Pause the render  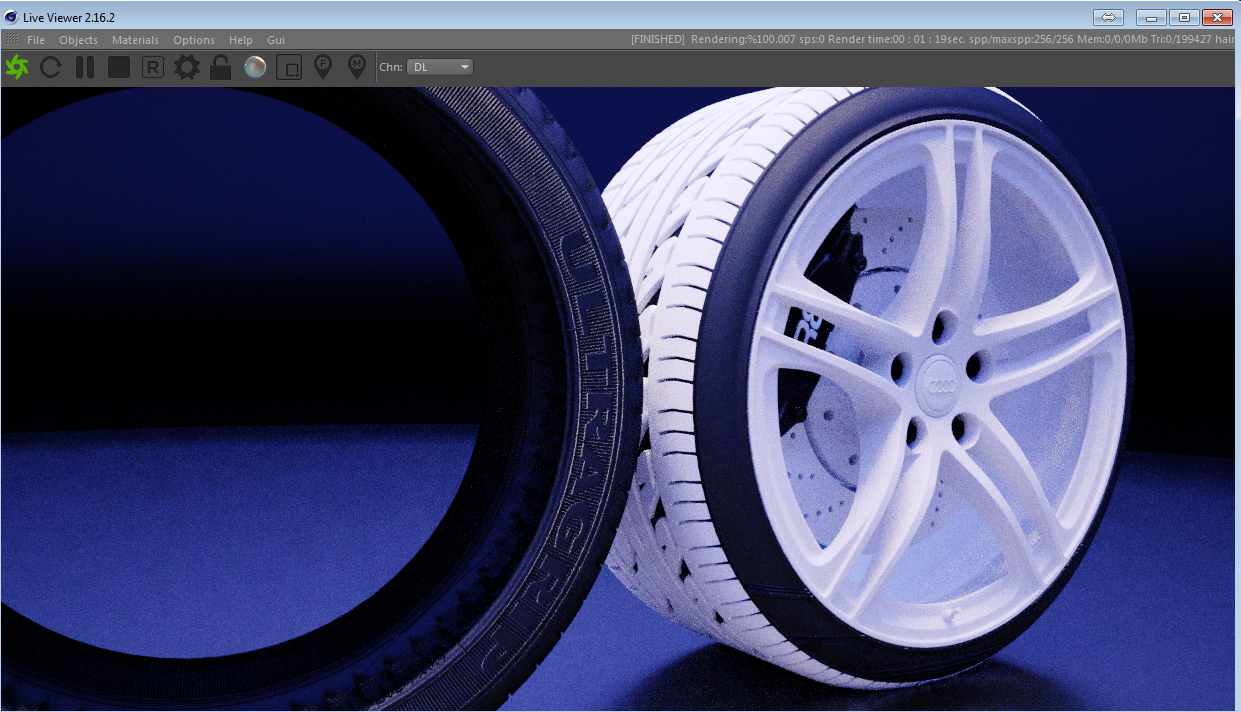pyautogui.click(x=85, y=67)
